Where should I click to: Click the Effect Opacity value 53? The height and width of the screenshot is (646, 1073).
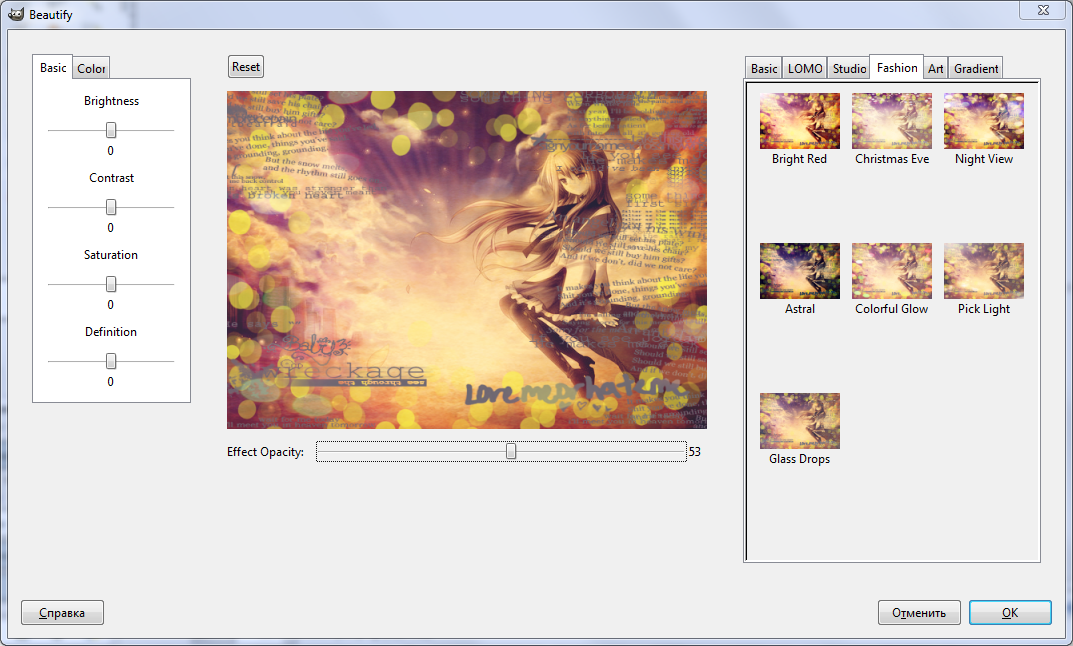pyautogui.click(x=695, y=452)
